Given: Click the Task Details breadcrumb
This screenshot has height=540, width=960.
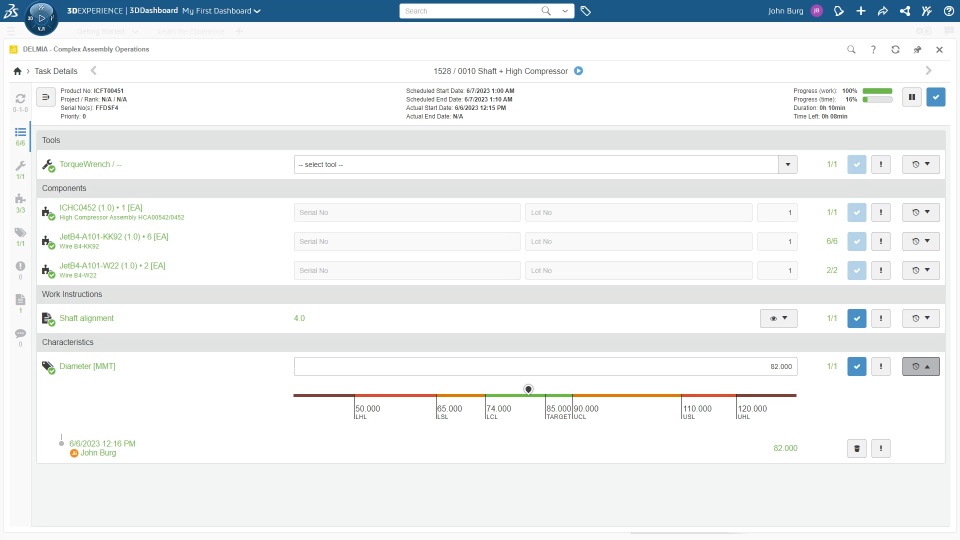Looking at the screenshot, I should point(56,71).
